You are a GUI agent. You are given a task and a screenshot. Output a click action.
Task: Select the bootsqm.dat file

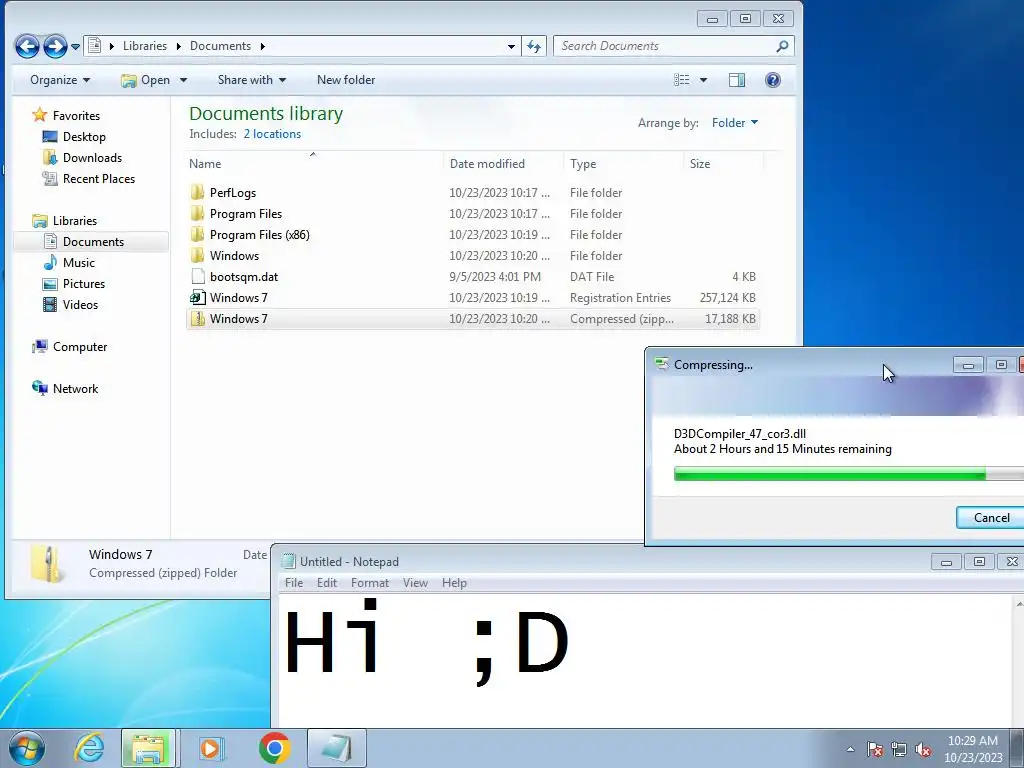point(473,277)
